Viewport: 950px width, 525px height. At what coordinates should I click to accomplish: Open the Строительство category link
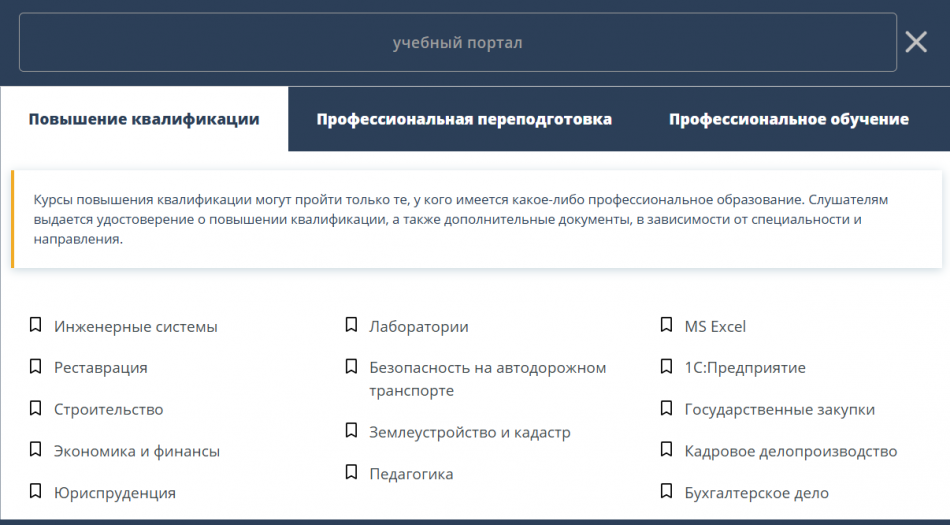[108, 409]
